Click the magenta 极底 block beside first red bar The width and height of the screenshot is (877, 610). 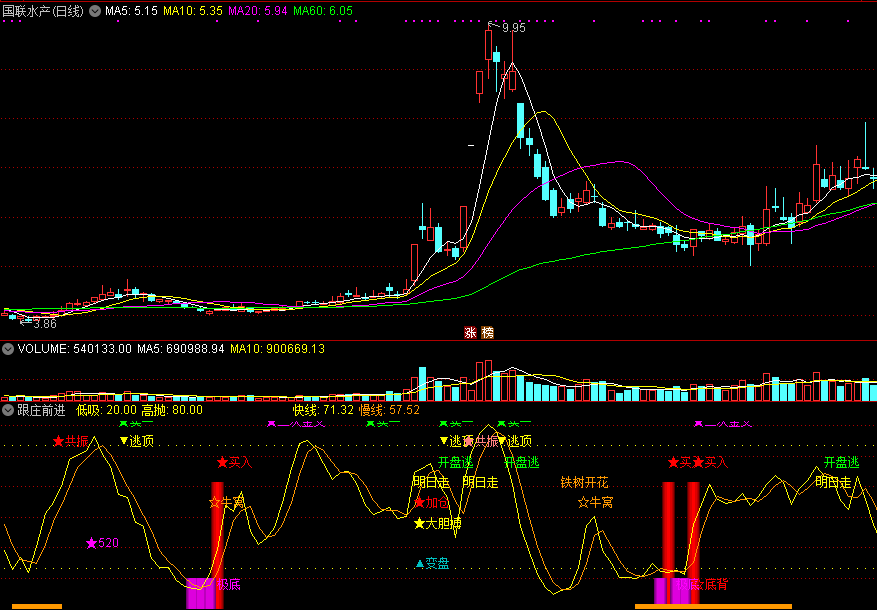(x=200, y=593)
